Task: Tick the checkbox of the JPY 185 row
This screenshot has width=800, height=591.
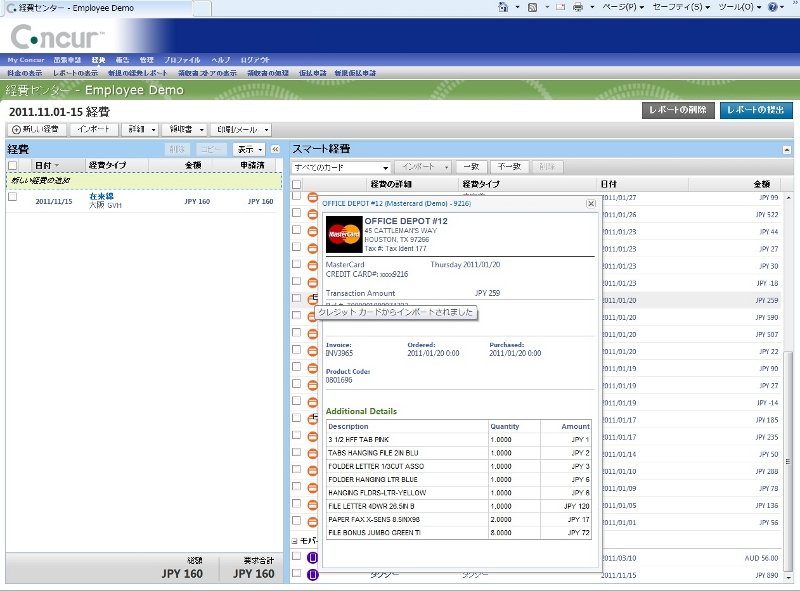Action: point(296,418)
